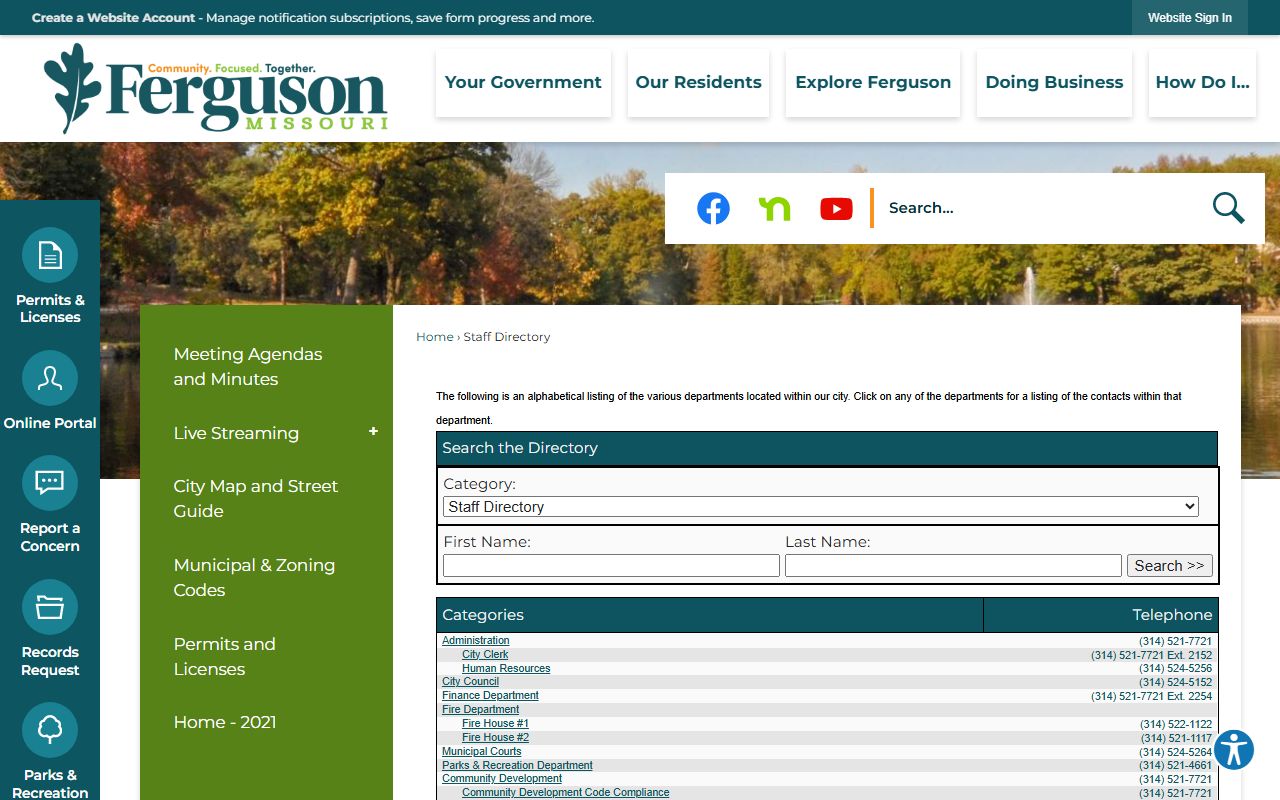1280x800 pixels.
Task: Open Your Government menu
Action: 523,83
